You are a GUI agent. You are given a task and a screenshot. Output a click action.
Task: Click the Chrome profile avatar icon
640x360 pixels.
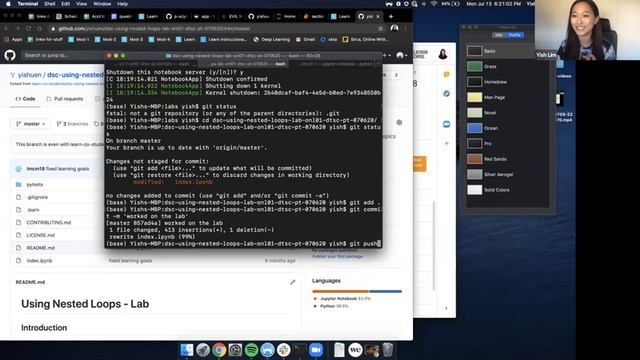pos(394,28)
